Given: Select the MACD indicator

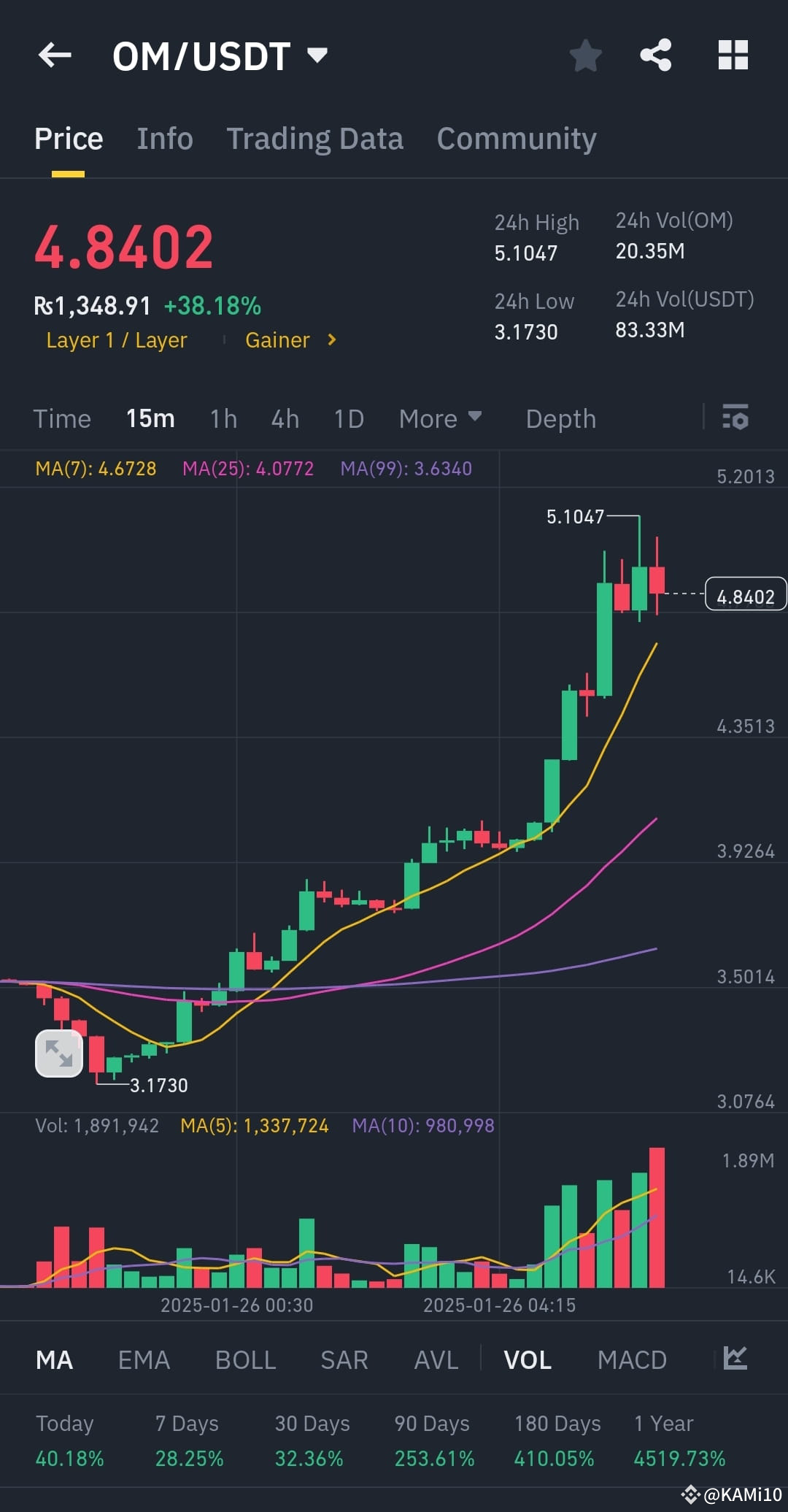Looking at the screenshot, I should click(632, 1359).
